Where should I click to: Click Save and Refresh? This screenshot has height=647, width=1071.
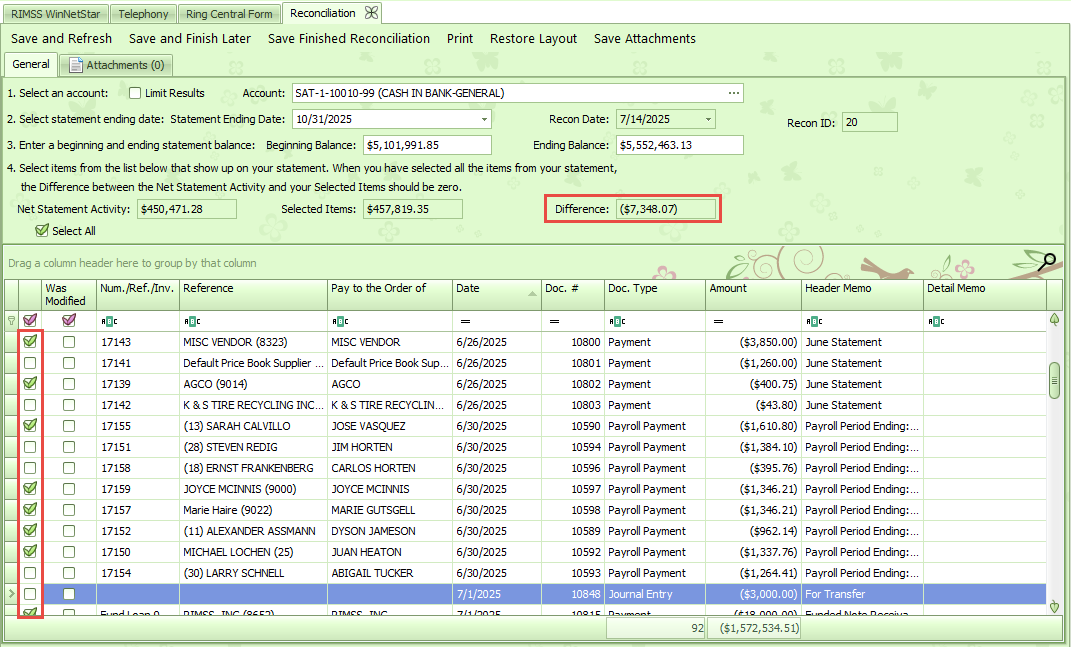(62, 39)
